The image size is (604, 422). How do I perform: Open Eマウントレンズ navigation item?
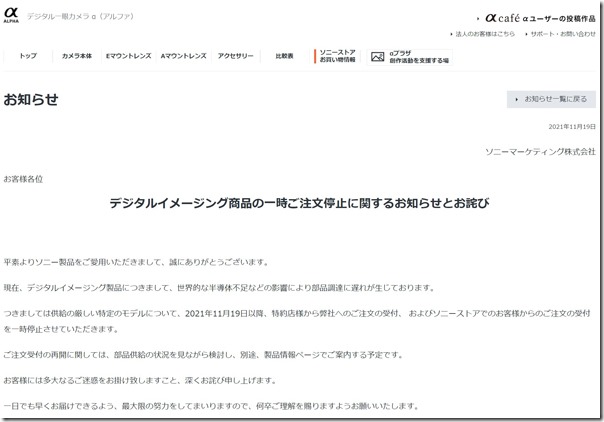coord(129,56)
